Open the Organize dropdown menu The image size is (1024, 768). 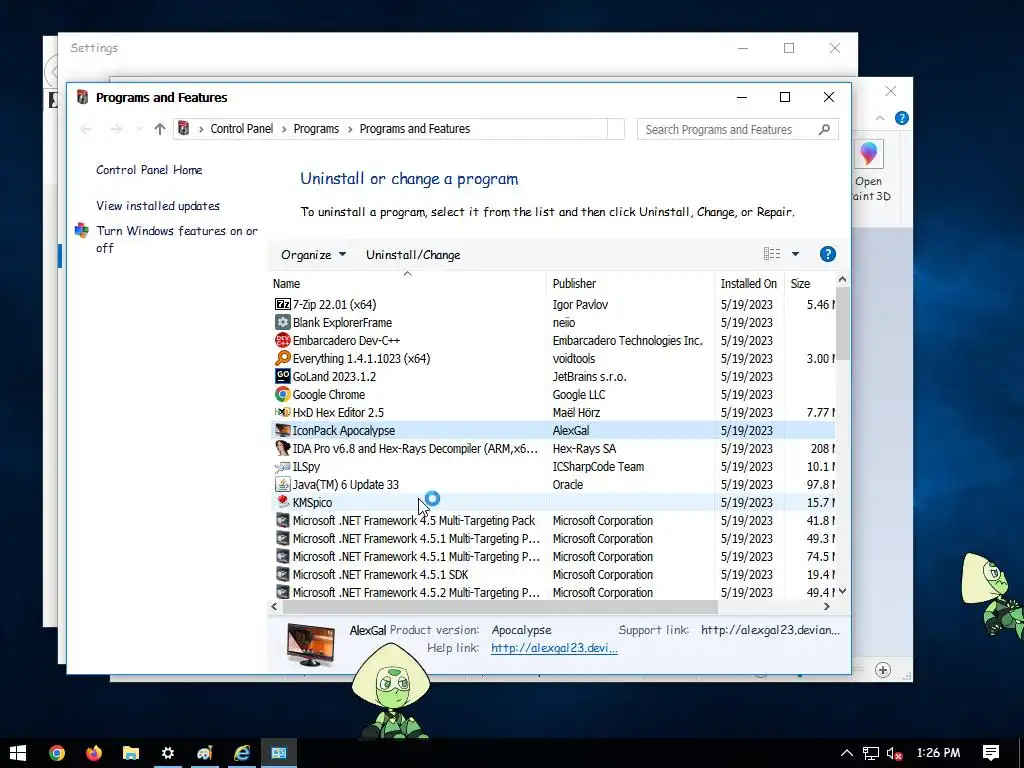point(313,255)
